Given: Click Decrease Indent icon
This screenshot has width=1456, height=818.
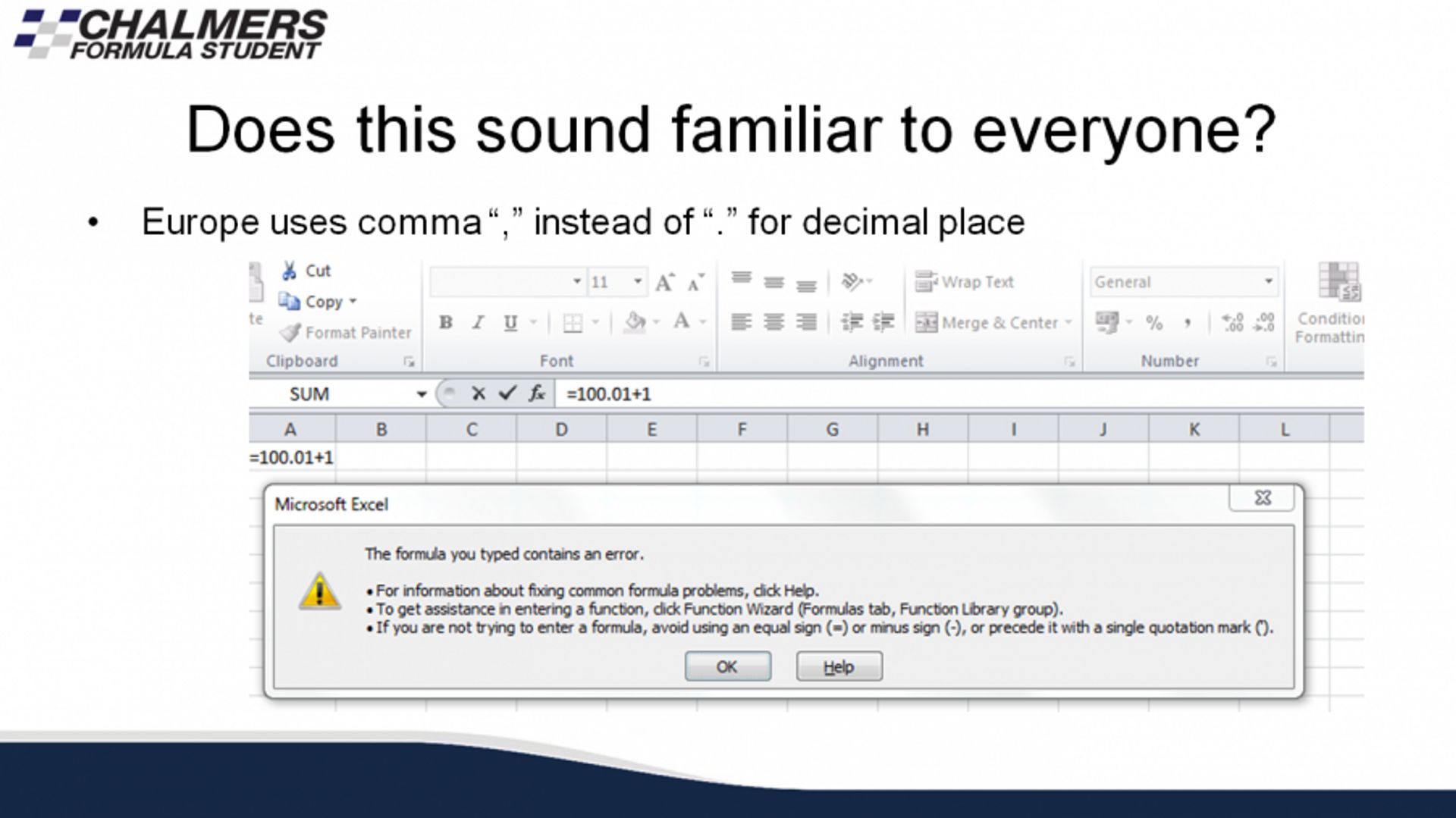Looking at the screenshot, I should 852,322.
